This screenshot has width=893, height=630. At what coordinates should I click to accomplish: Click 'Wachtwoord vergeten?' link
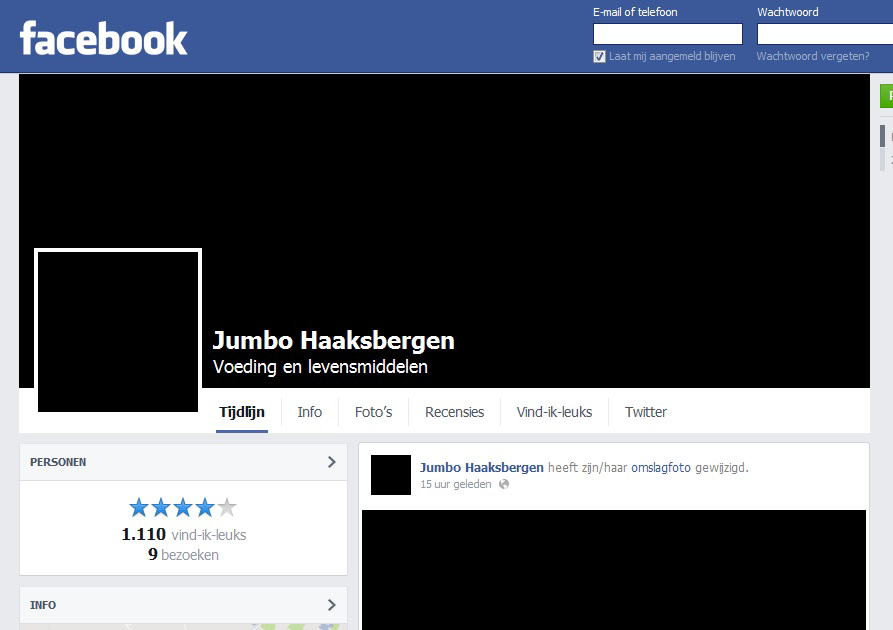pos(812,57)
